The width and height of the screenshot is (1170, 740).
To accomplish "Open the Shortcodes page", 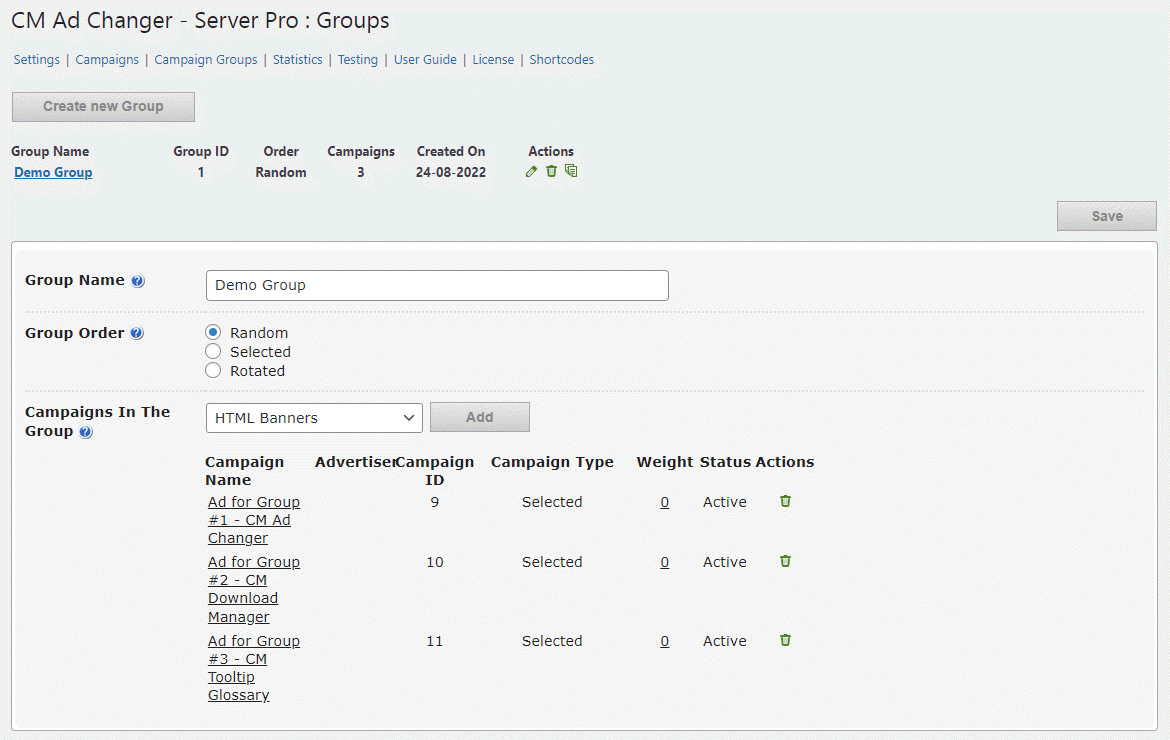I will tap(562, 60).
